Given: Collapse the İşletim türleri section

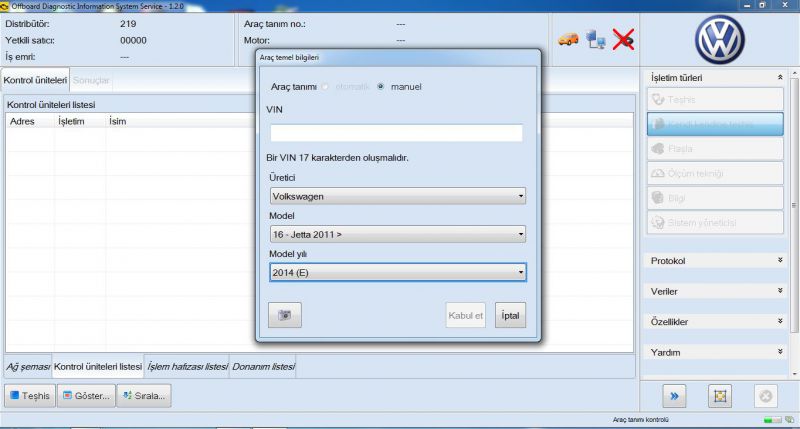Looking at the screenshot, I should pyautogui.click(x=780, y=78).
